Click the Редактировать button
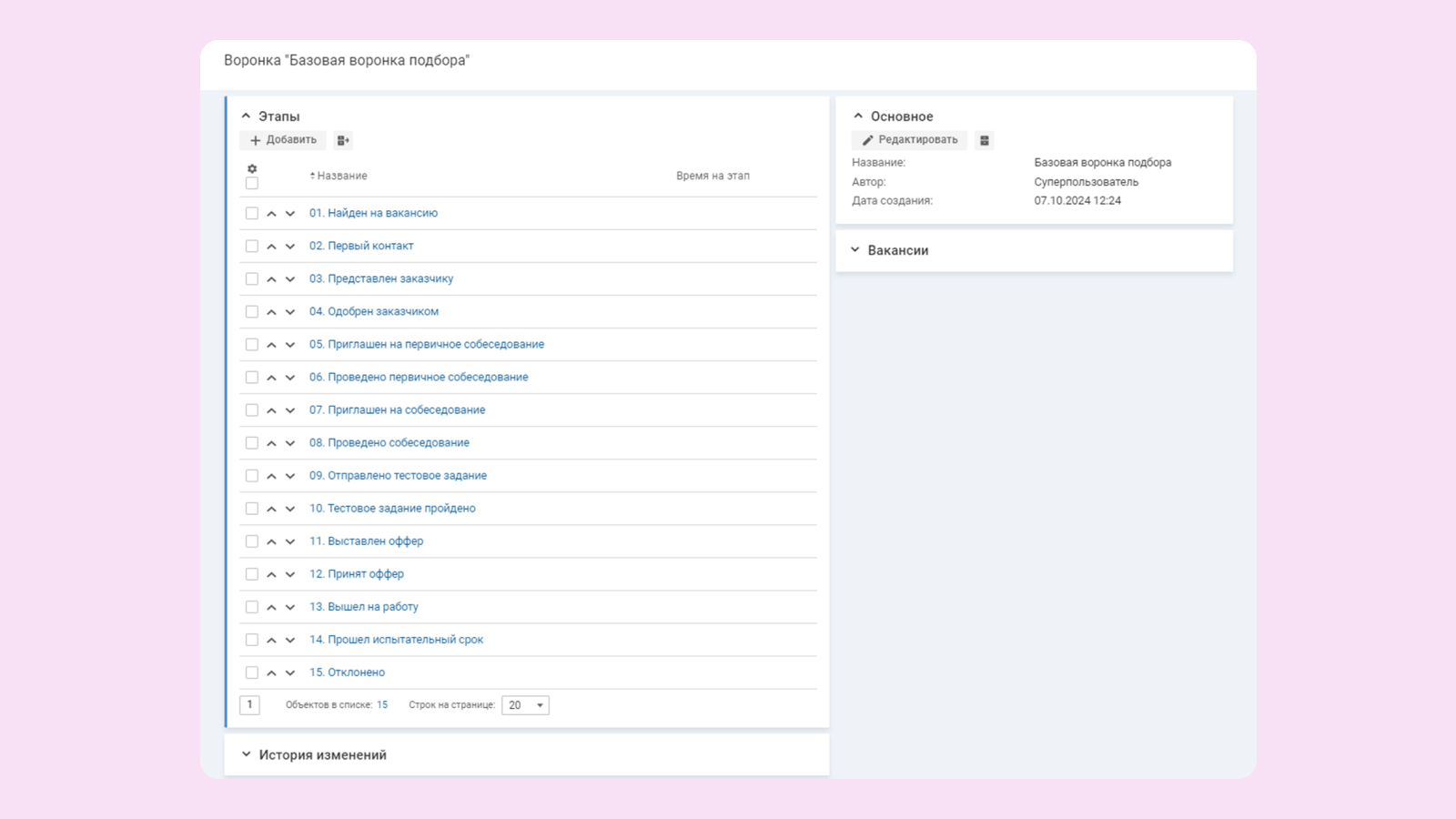Viewport: 1456px width, 819px height. pos(910,140)
